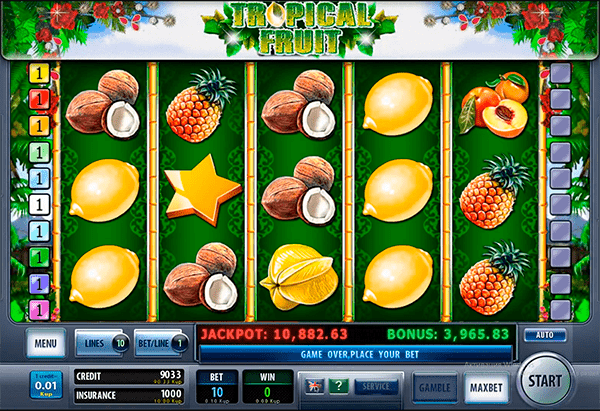
Task: Select the pink payline marker at the bottom left
Action: (x=39, y=309)
